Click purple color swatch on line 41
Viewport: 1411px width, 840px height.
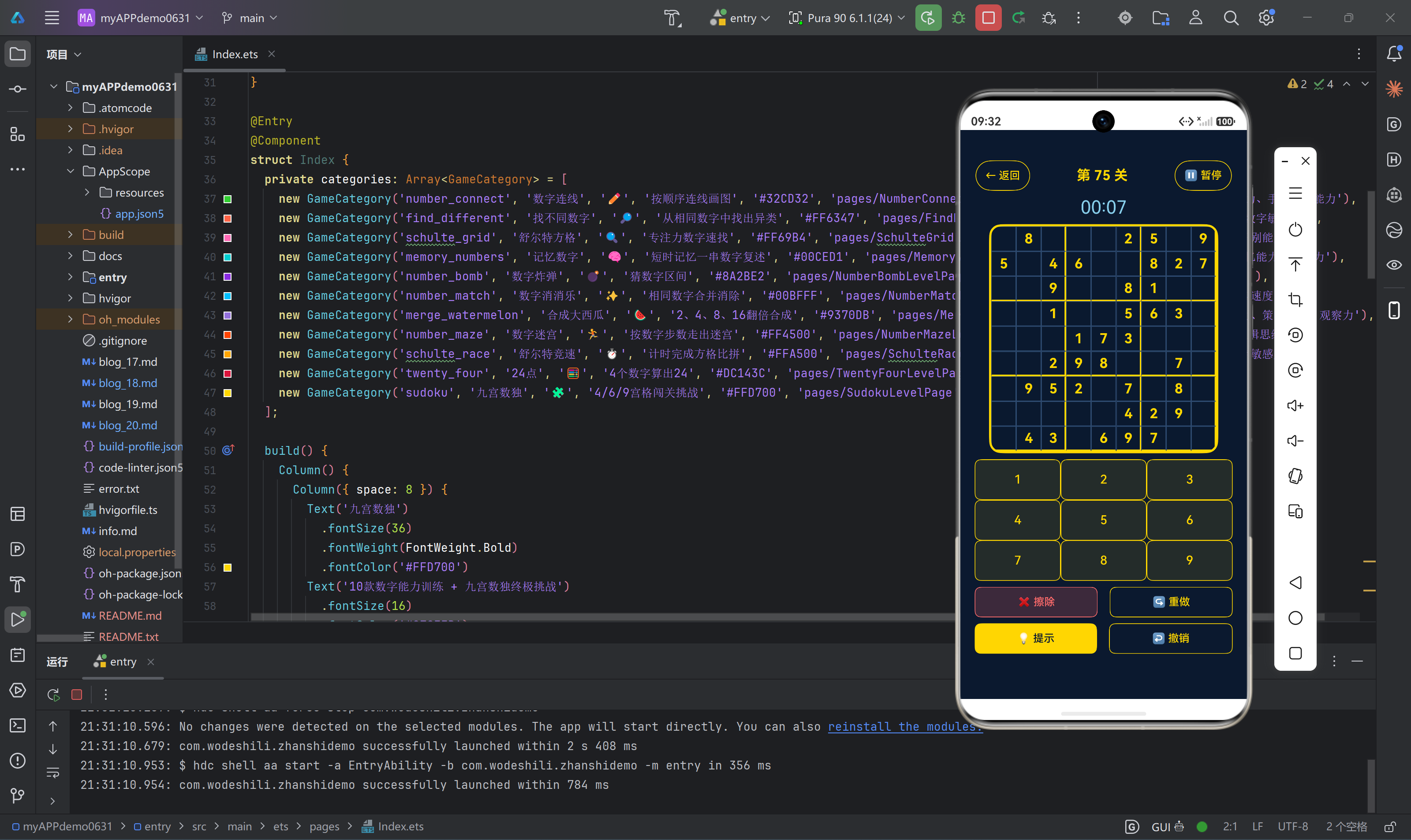228,276
